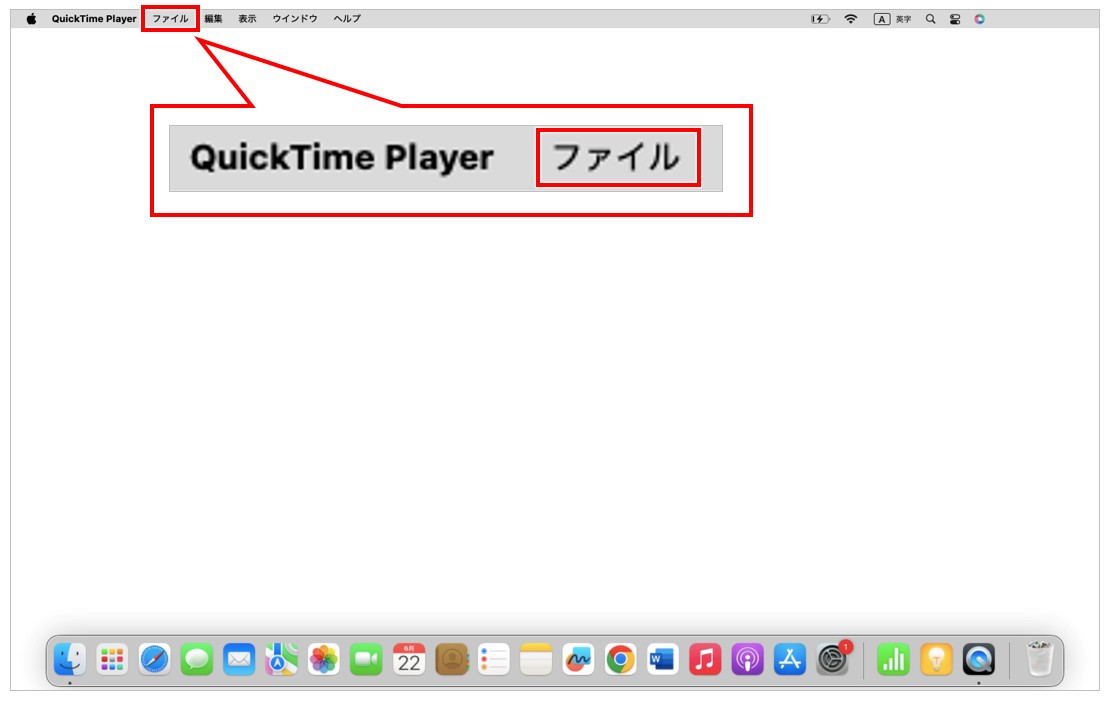Open Maps from the Dock
Image resolution: width=1108 pixels, height=701 pixels.
click(x=281, y=659)
